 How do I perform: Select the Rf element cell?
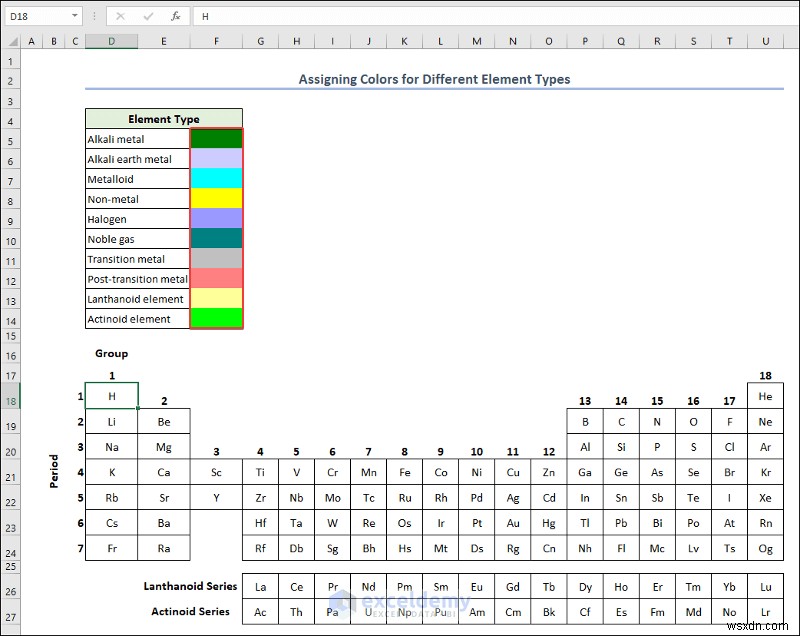pos(260,548)
